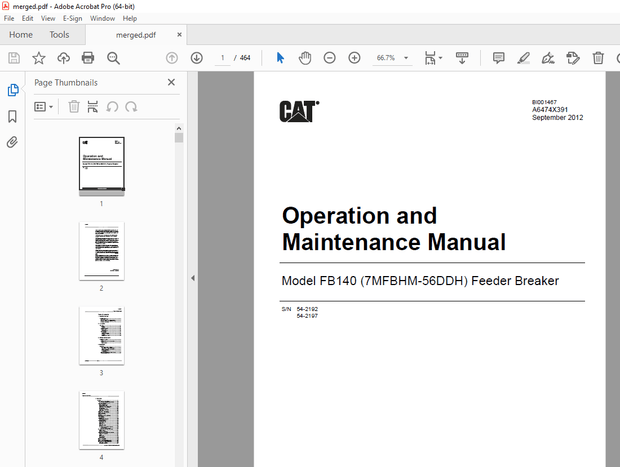Select the merged.pdf document tab

(x=136, y=35)
